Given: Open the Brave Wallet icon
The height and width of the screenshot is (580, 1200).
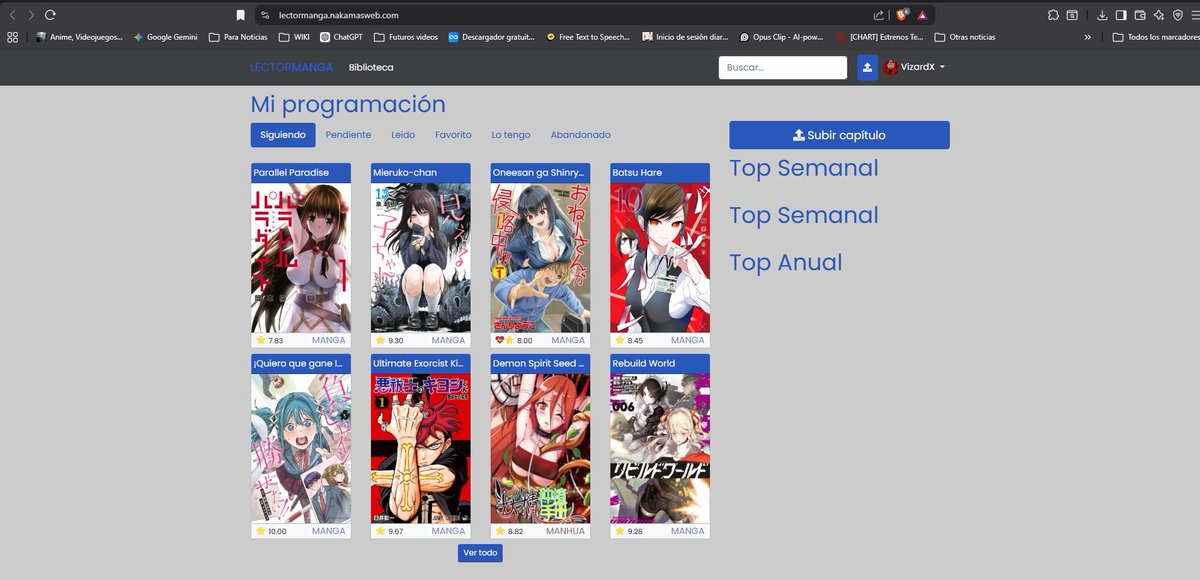Looking at the screenshot, I should click(1140, 15).
